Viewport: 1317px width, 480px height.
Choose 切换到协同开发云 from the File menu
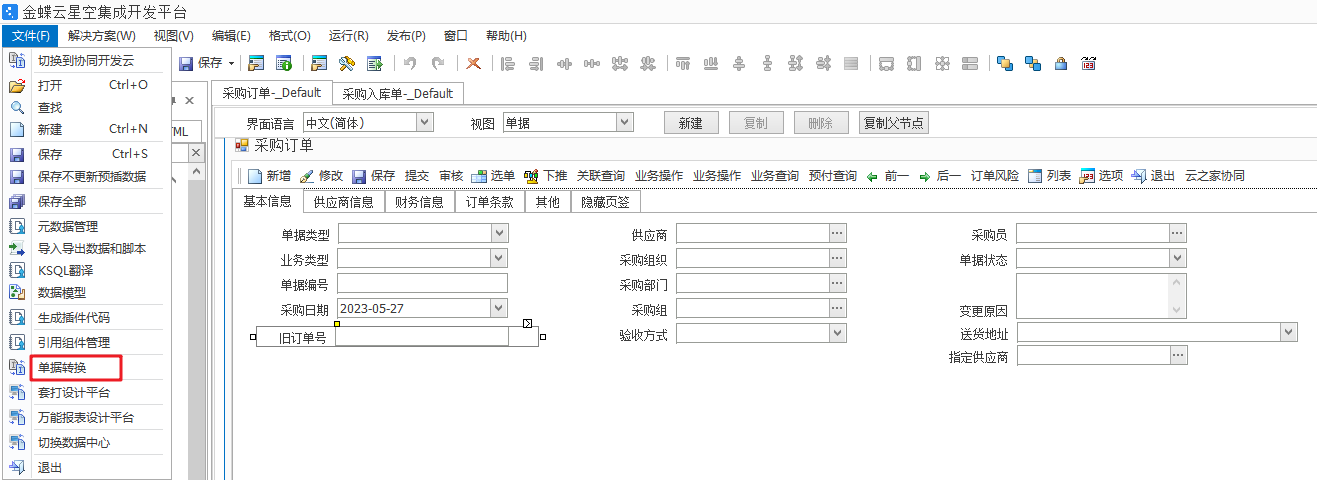pyautogui.click(x=86, y=60)
